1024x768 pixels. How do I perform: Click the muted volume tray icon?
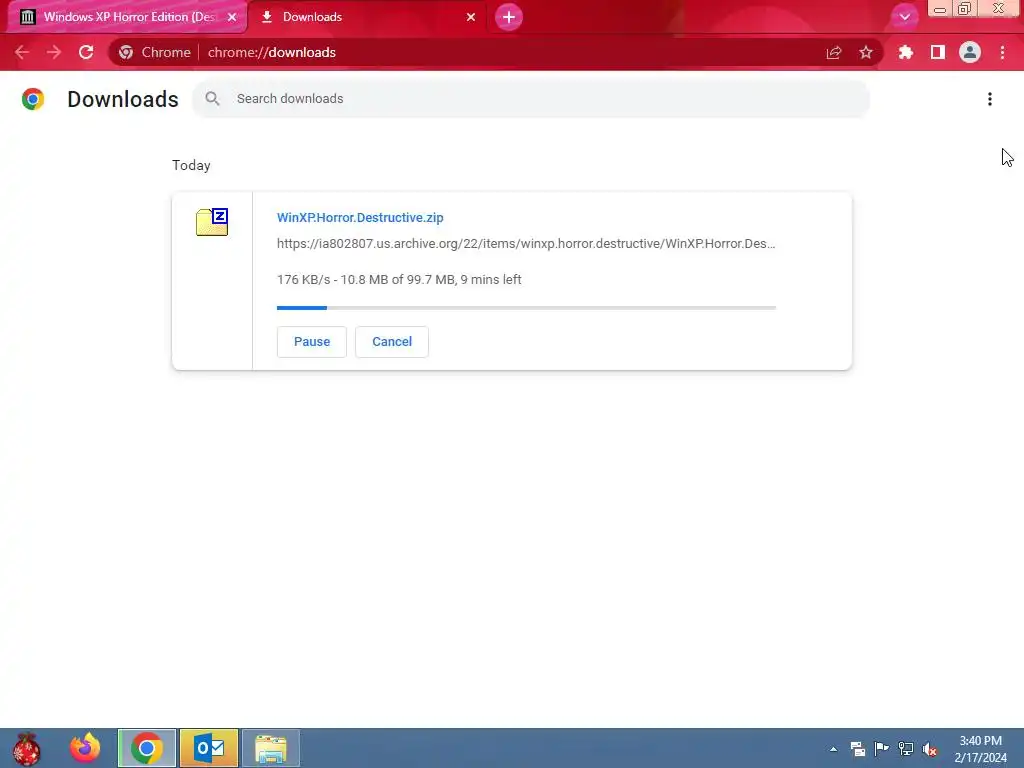coord(930,749)
